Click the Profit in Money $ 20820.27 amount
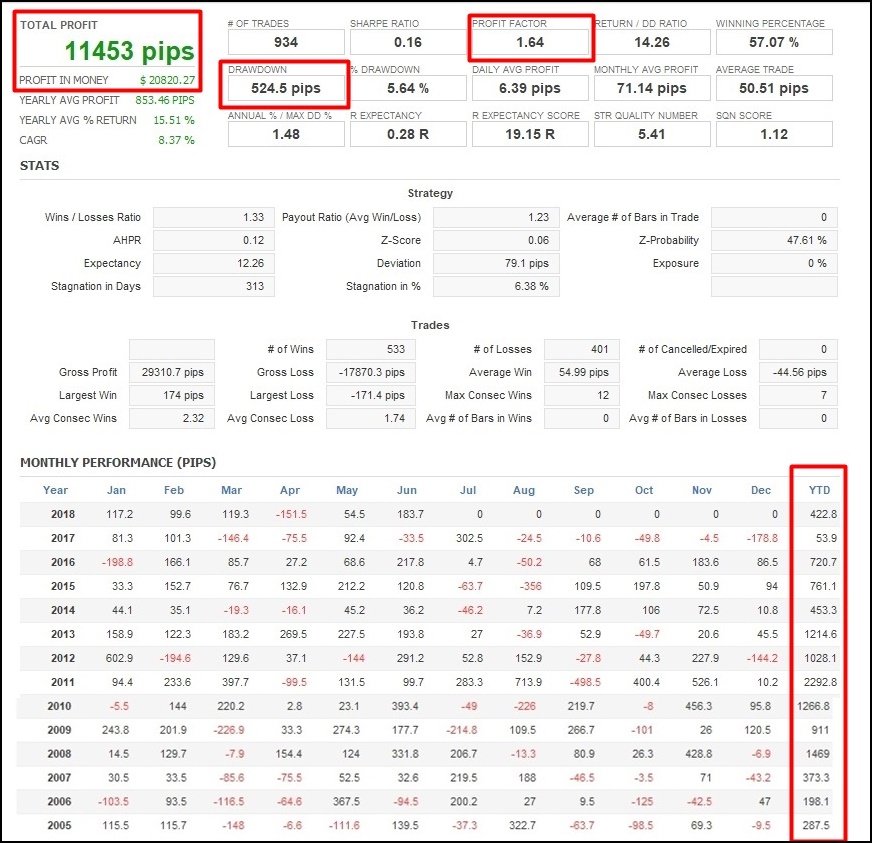The height and width of the screenshot is (843, 872). 167,80
